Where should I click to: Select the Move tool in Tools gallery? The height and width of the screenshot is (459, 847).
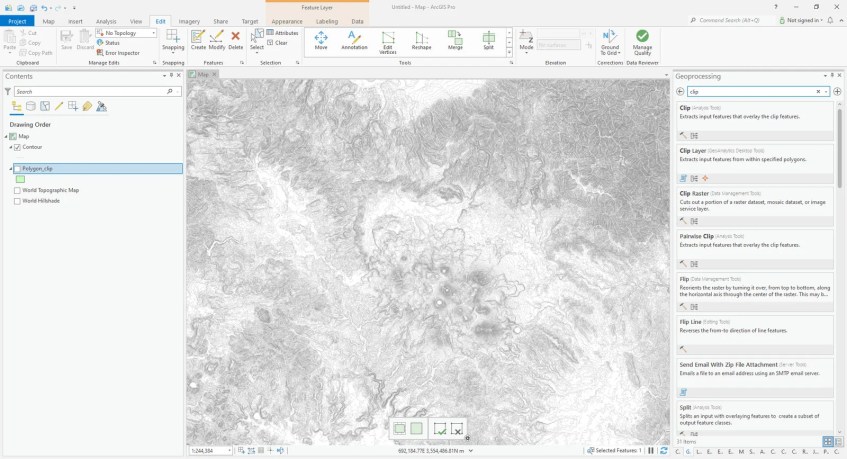click(321, 40)
